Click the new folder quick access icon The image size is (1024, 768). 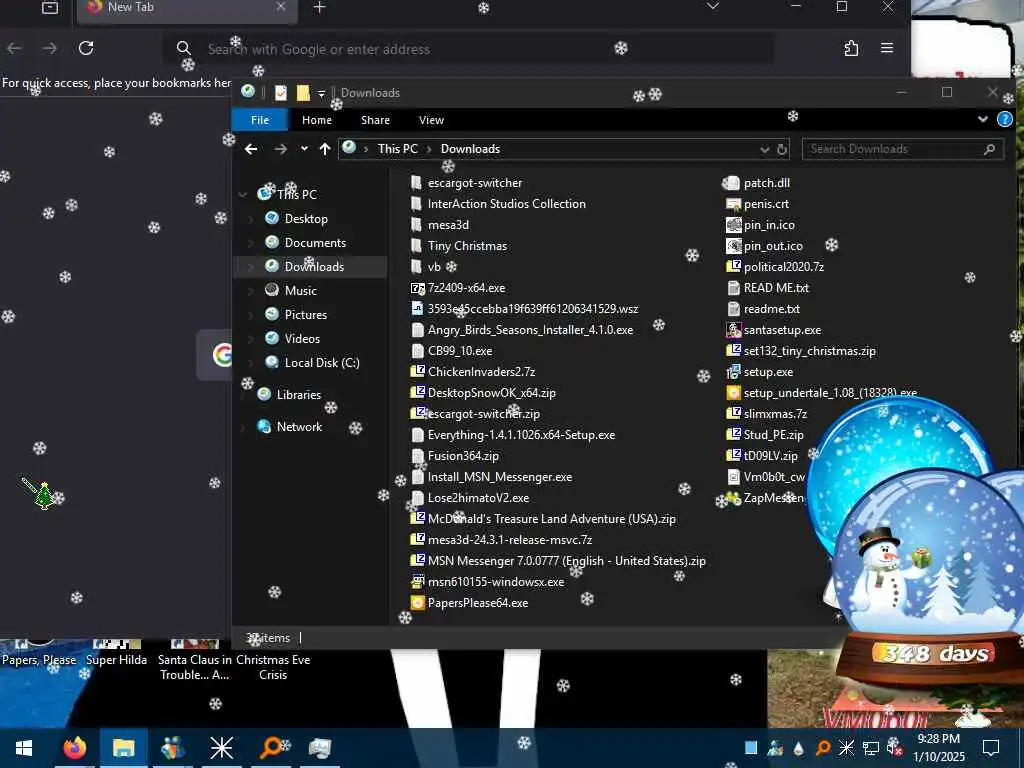pyautogui.click(x=303, y=93)
